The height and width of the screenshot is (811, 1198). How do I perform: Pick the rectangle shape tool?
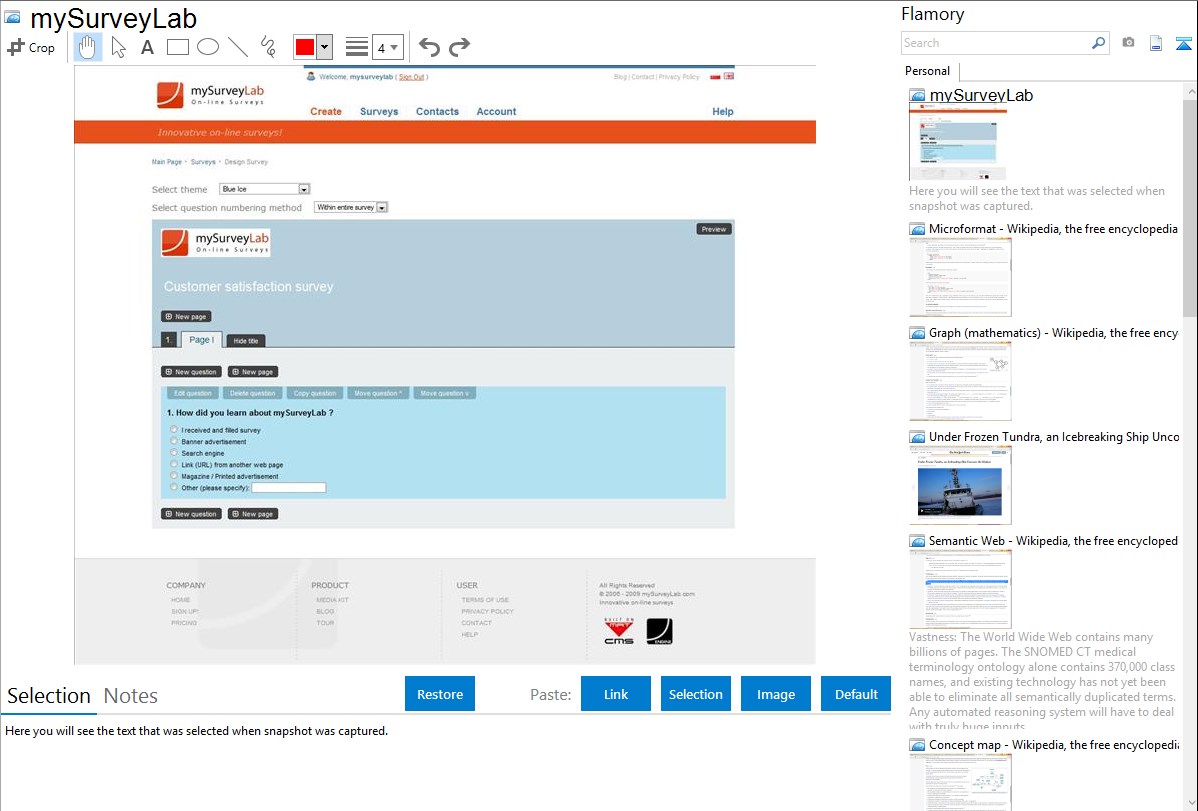pos(178,47)
